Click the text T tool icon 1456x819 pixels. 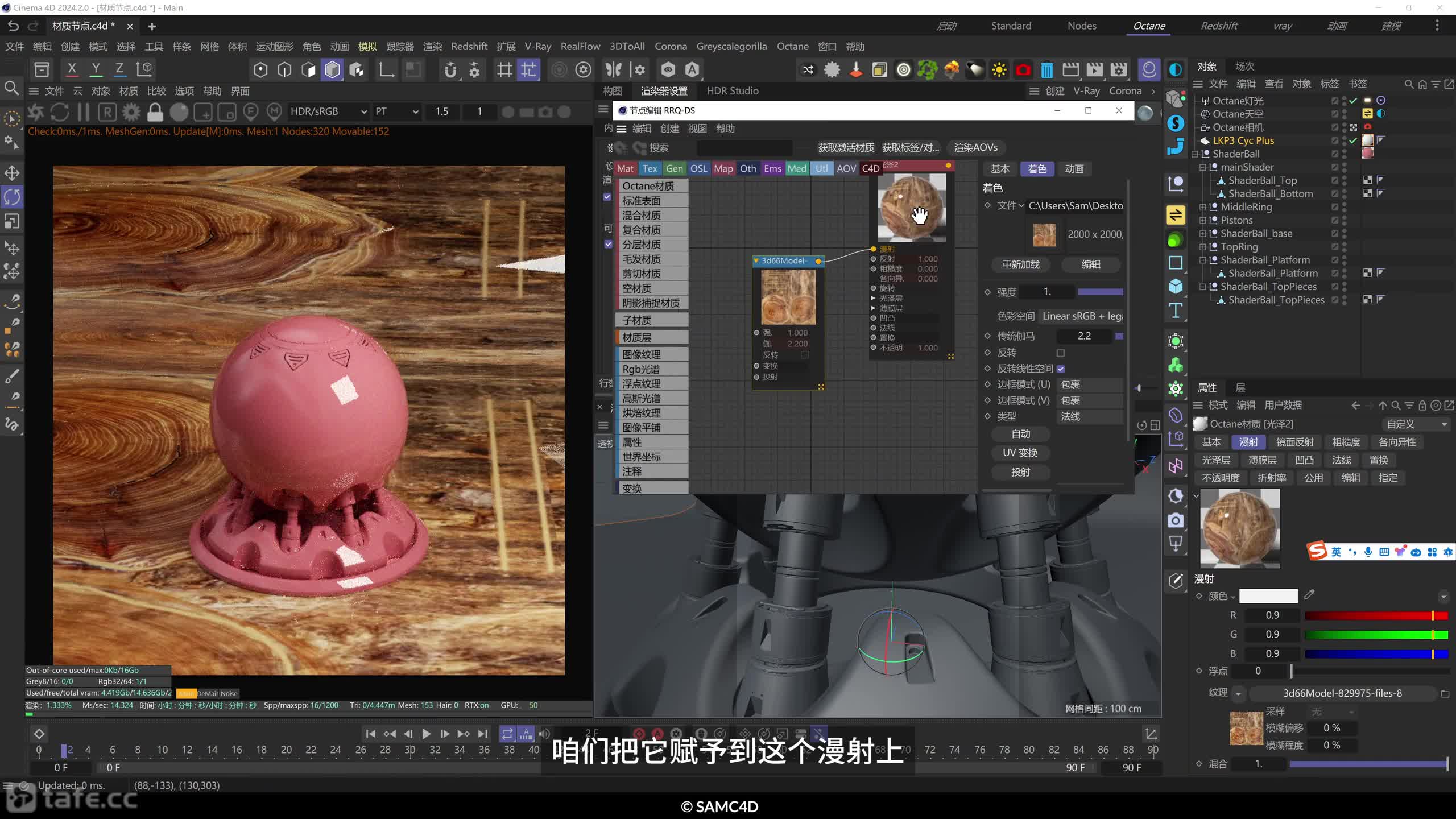tap(1176, 311)
